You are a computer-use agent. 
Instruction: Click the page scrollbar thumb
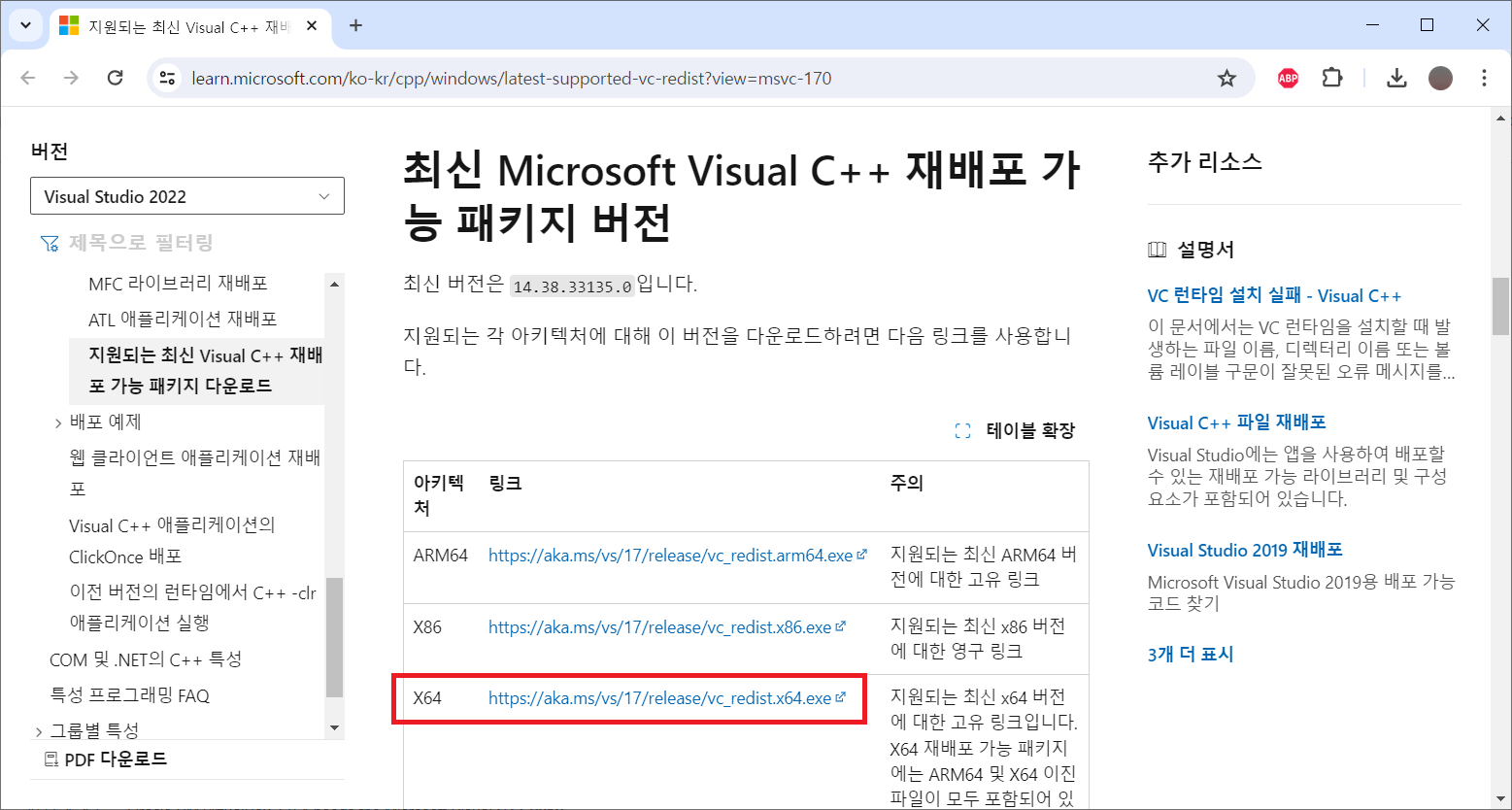tap(1501, 306)
